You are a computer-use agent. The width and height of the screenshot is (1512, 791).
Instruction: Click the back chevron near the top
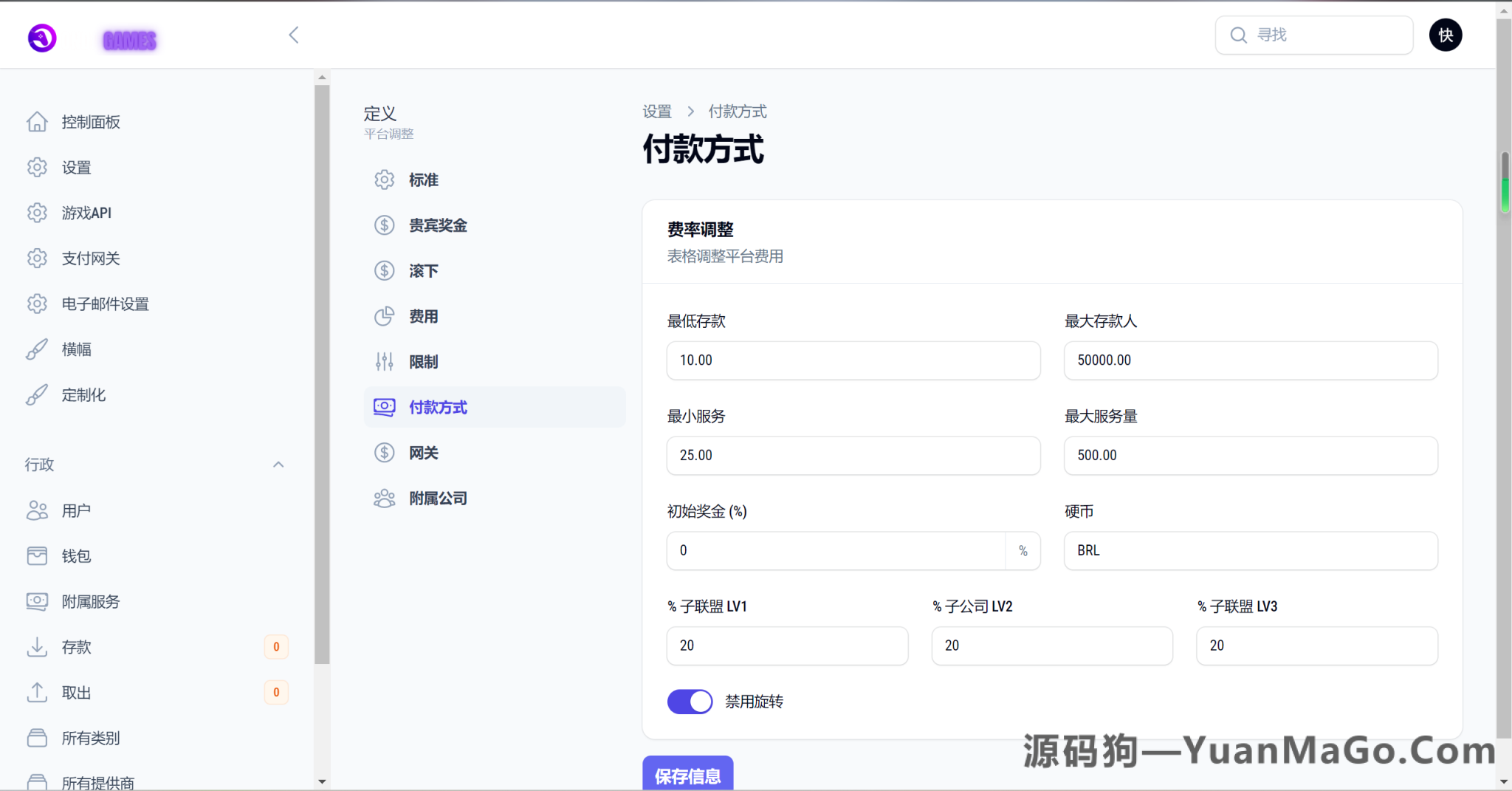(x=294, y=34)
